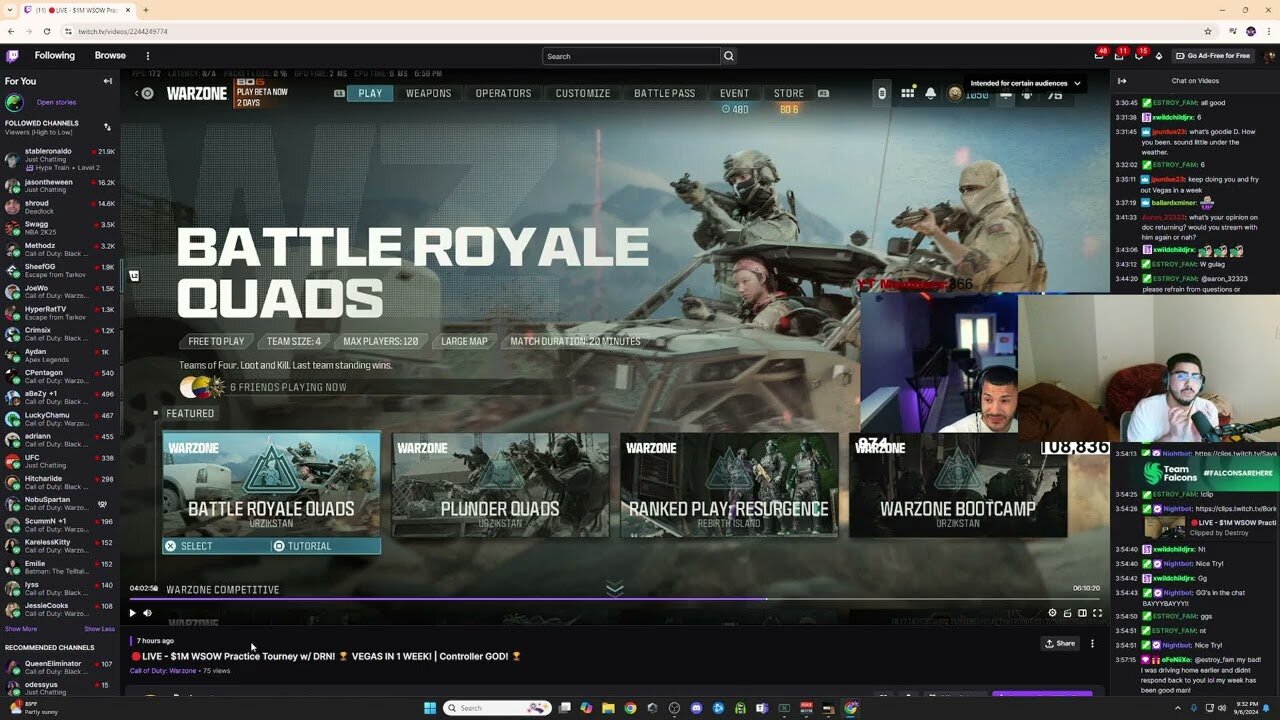
Task: Open stableronaldo's channel in sidebar
Action: pyautogui.click(x=60, y=158)
